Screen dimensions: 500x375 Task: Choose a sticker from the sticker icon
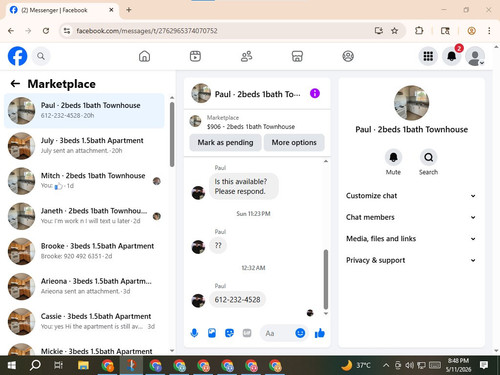[229, 333]
